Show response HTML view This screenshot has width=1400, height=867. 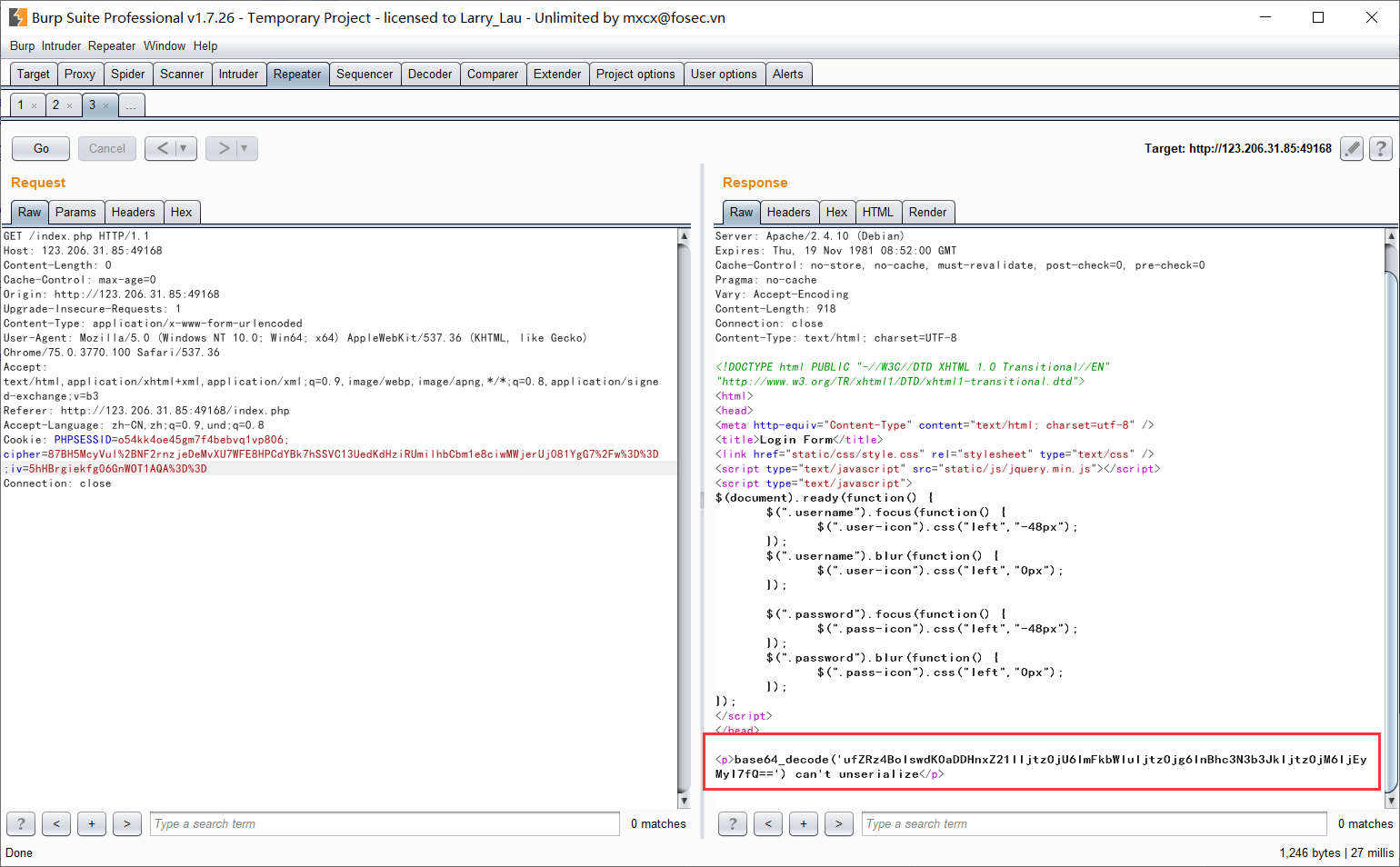pyautogui.click(x=878, y=213)
